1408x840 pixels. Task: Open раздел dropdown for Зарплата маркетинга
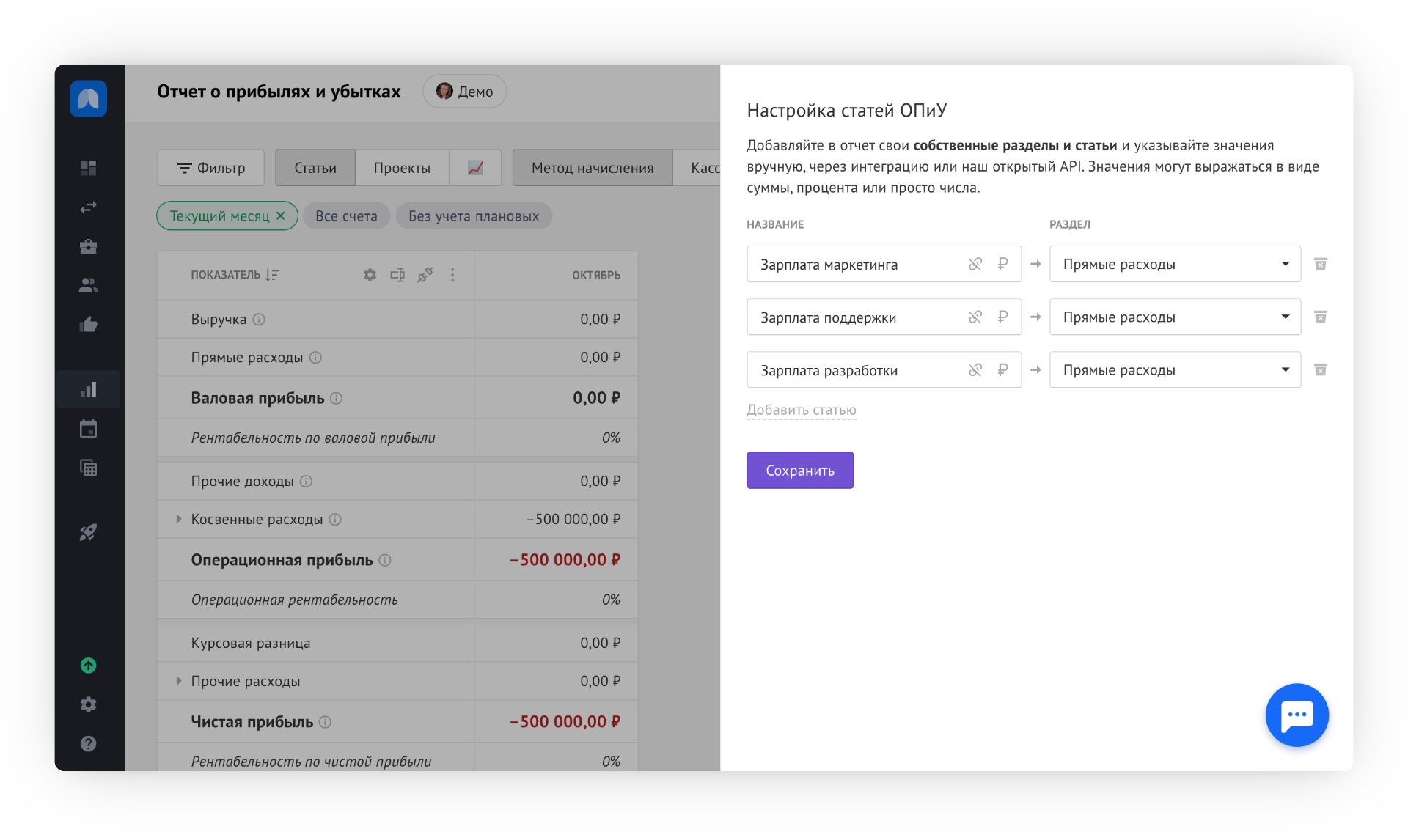(x=1174, y=265)
